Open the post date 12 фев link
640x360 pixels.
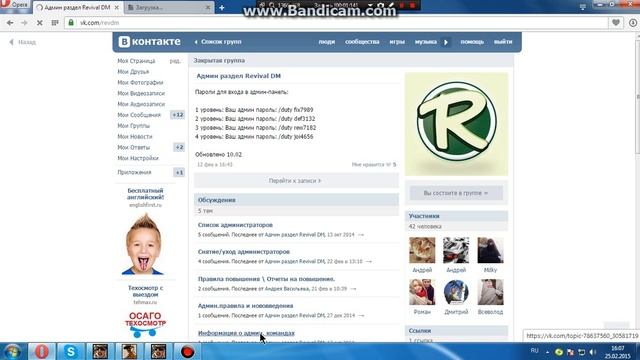pos(215,164)
